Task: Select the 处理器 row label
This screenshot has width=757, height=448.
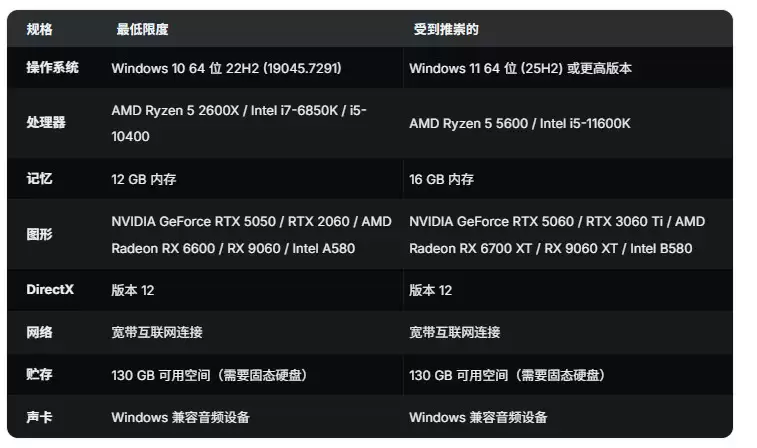Action: tap(46, 123)
